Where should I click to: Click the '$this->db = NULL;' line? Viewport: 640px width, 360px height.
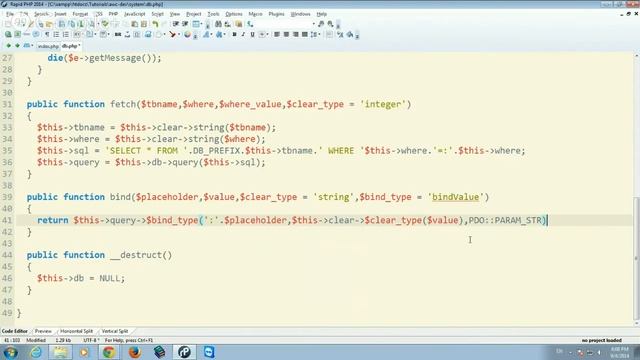(81, 278)
